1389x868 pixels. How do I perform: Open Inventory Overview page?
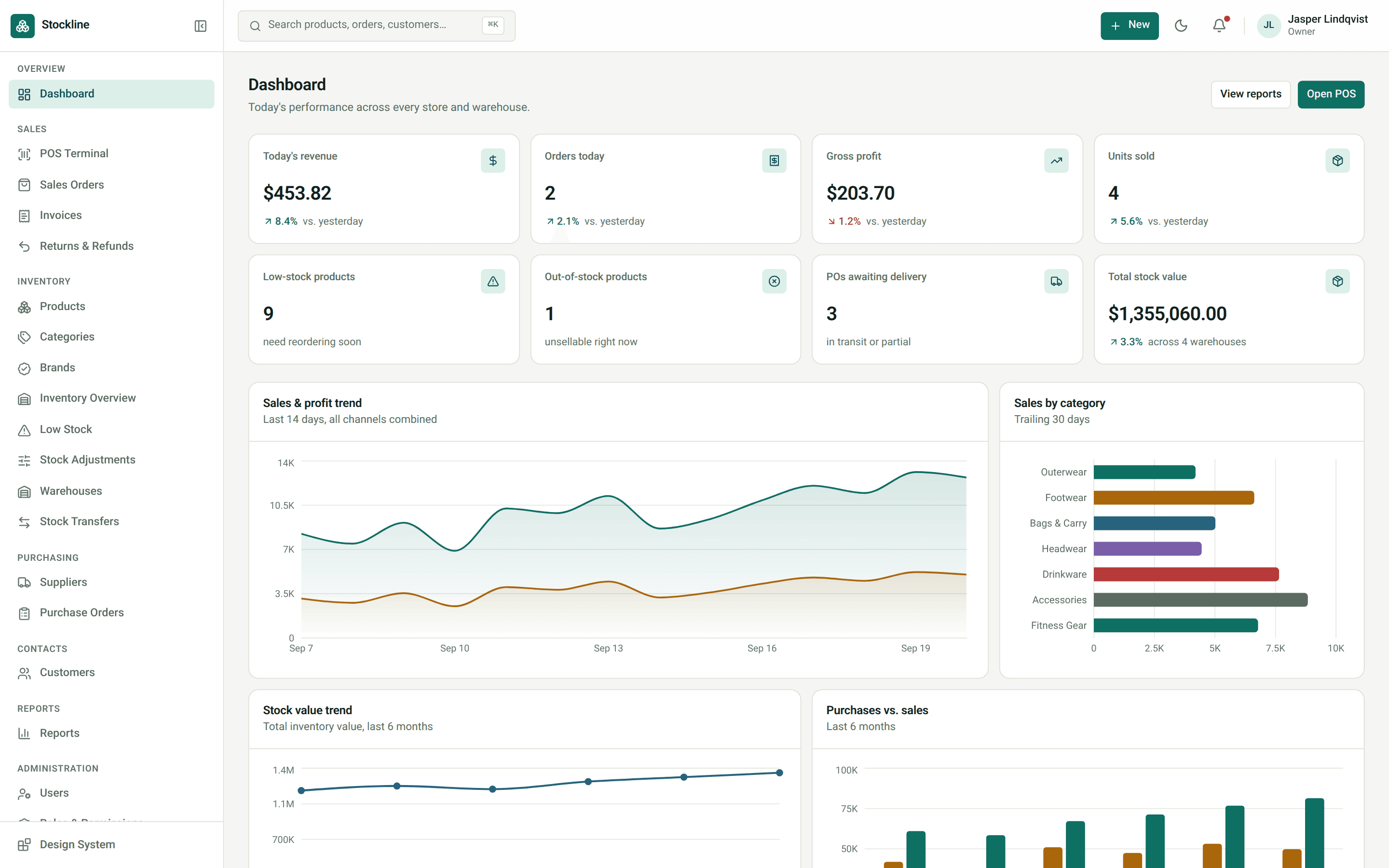111,398
